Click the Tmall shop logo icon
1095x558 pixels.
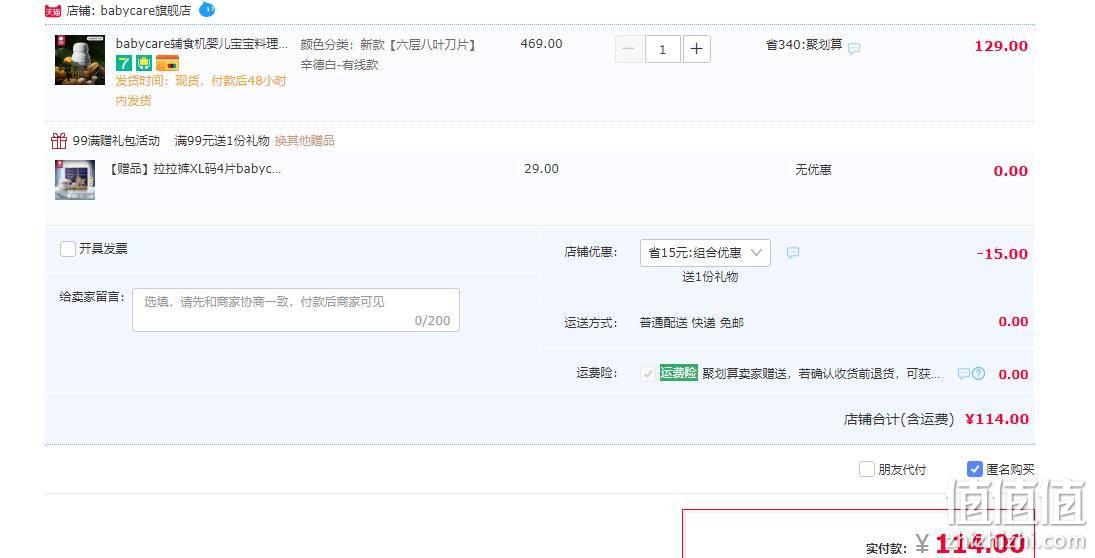(x=52, y=11)
